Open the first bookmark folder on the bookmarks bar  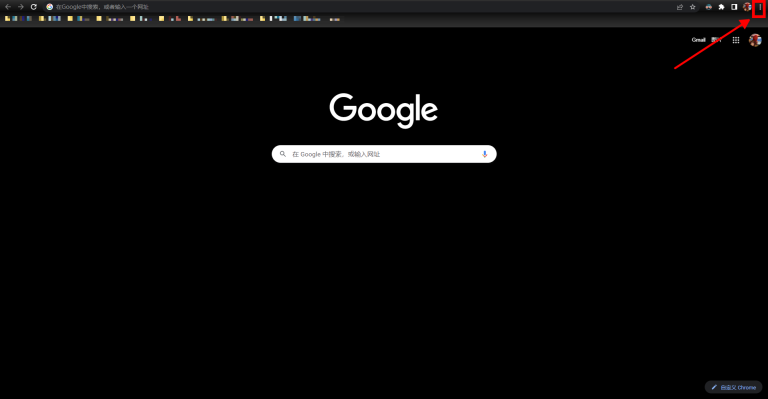[x=19, y=19]
